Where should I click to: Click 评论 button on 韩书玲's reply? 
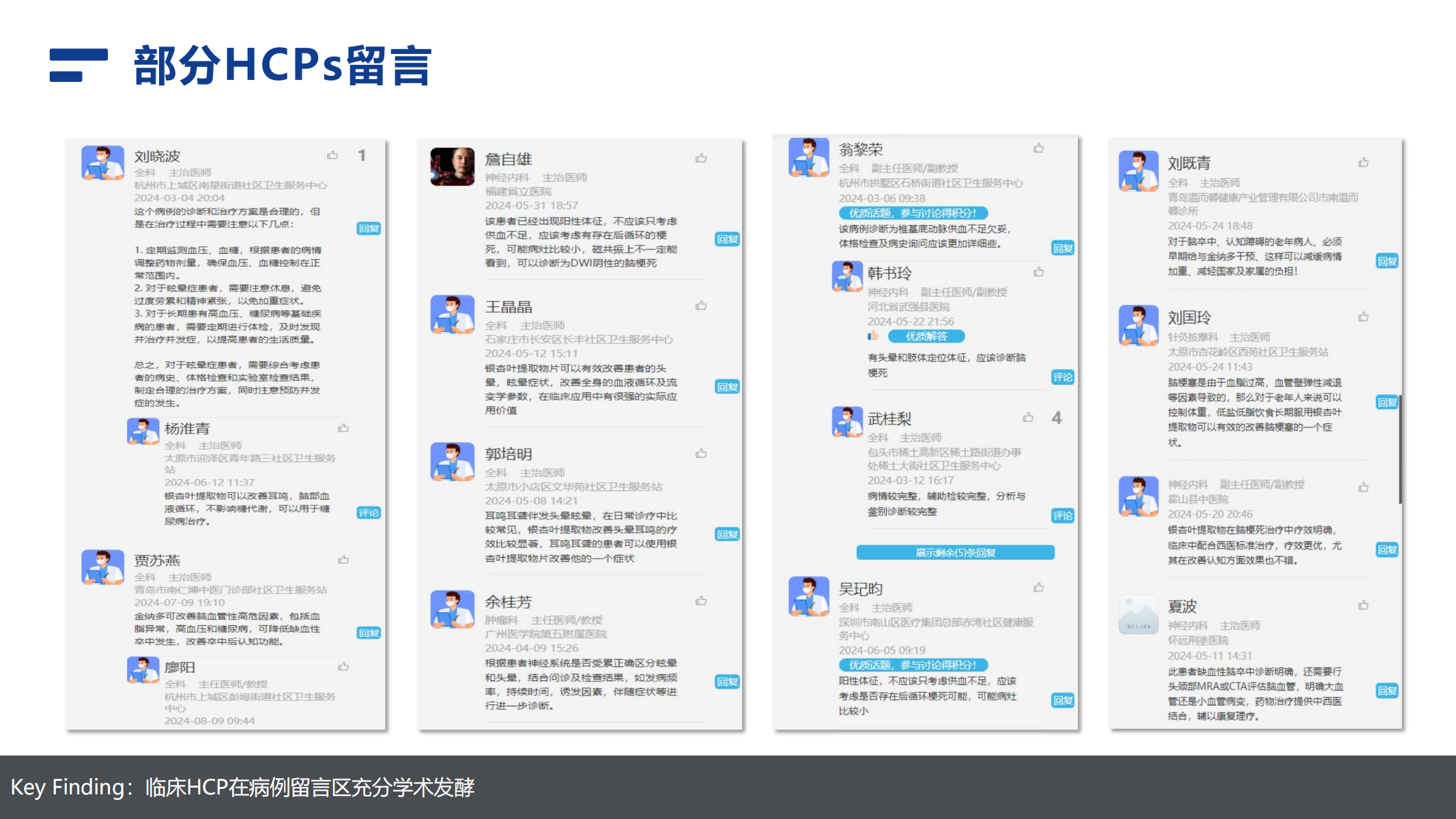pyautogui.click(x=1062, y=377)
